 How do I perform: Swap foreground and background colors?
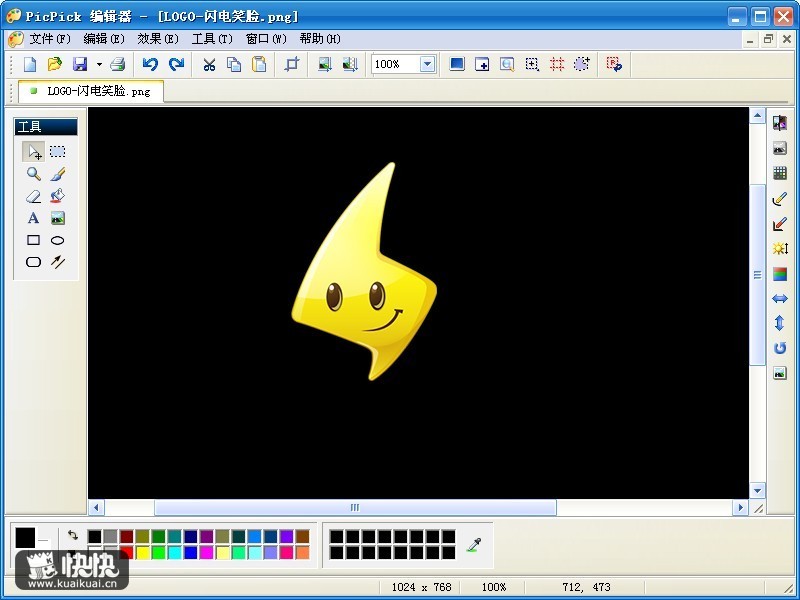click(73, 535)
